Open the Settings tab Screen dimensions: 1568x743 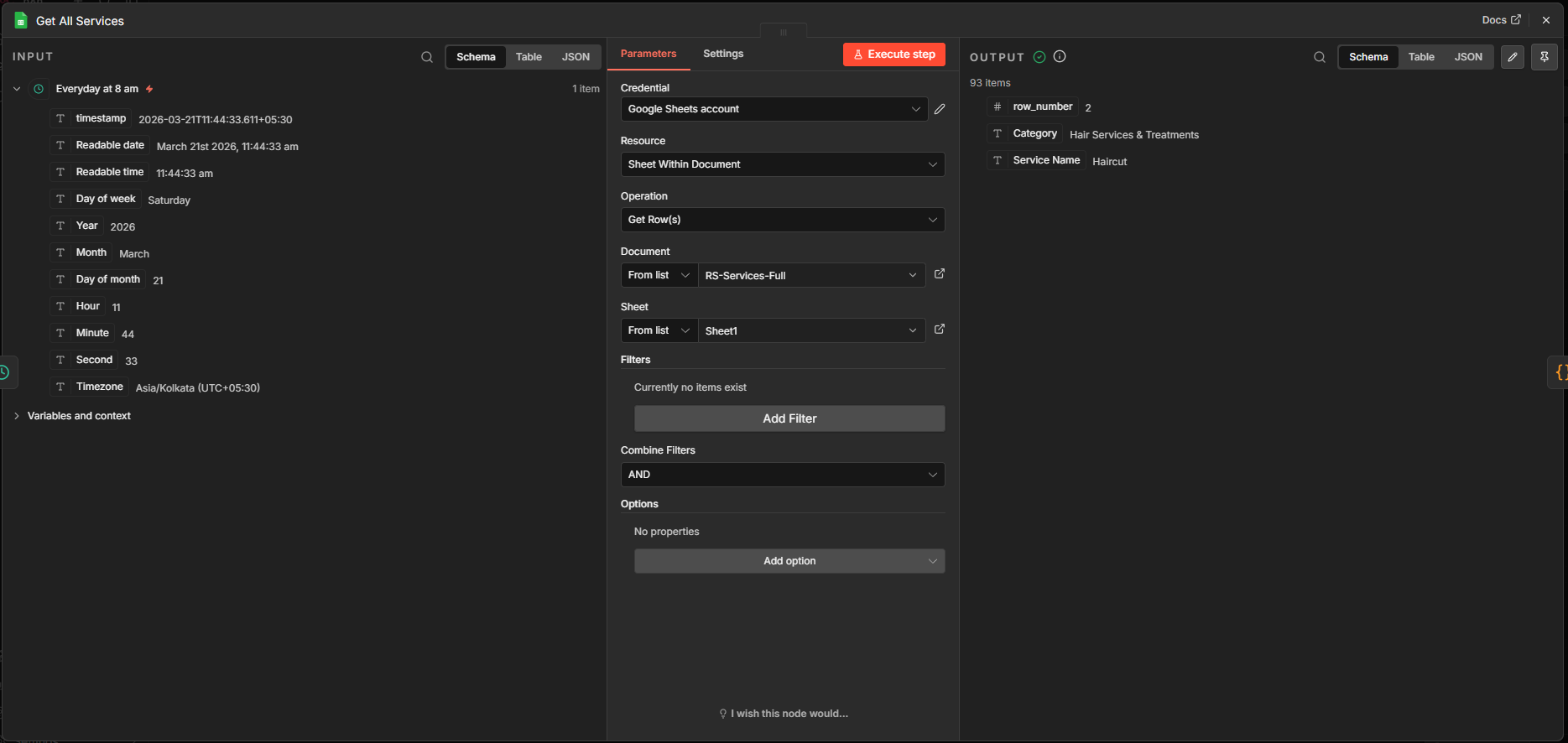pos(723,54)
